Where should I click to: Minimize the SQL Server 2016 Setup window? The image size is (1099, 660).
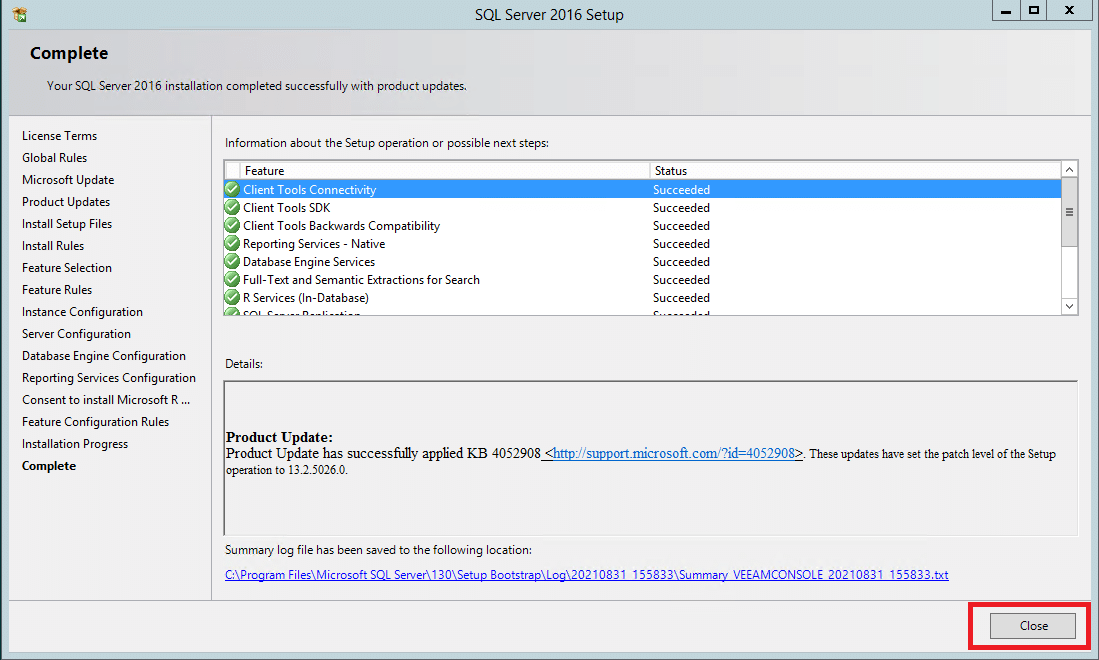click(1006, 11)
